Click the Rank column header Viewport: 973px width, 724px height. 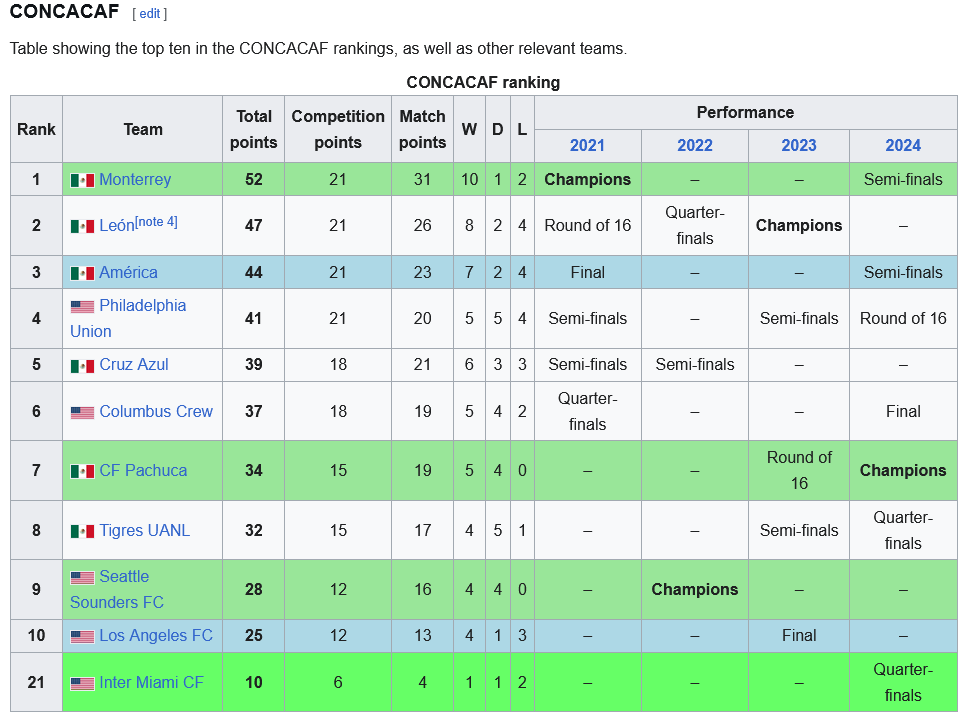37,129
